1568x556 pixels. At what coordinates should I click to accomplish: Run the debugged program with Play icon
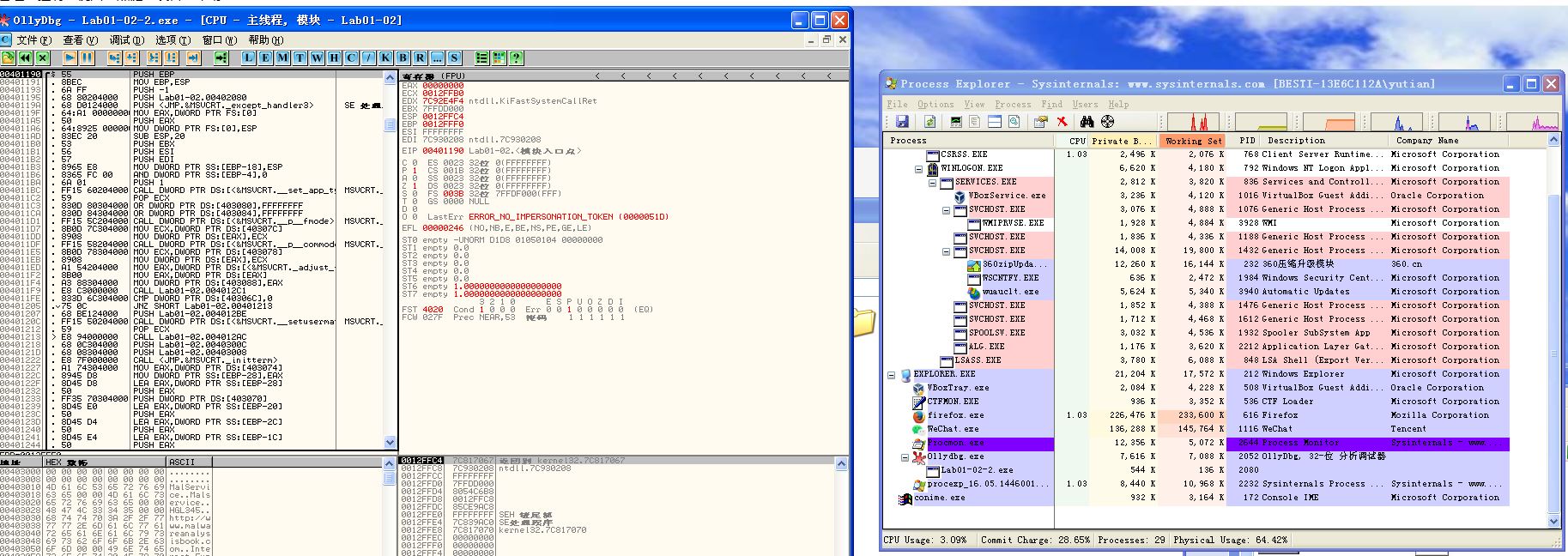pos(70,57)
